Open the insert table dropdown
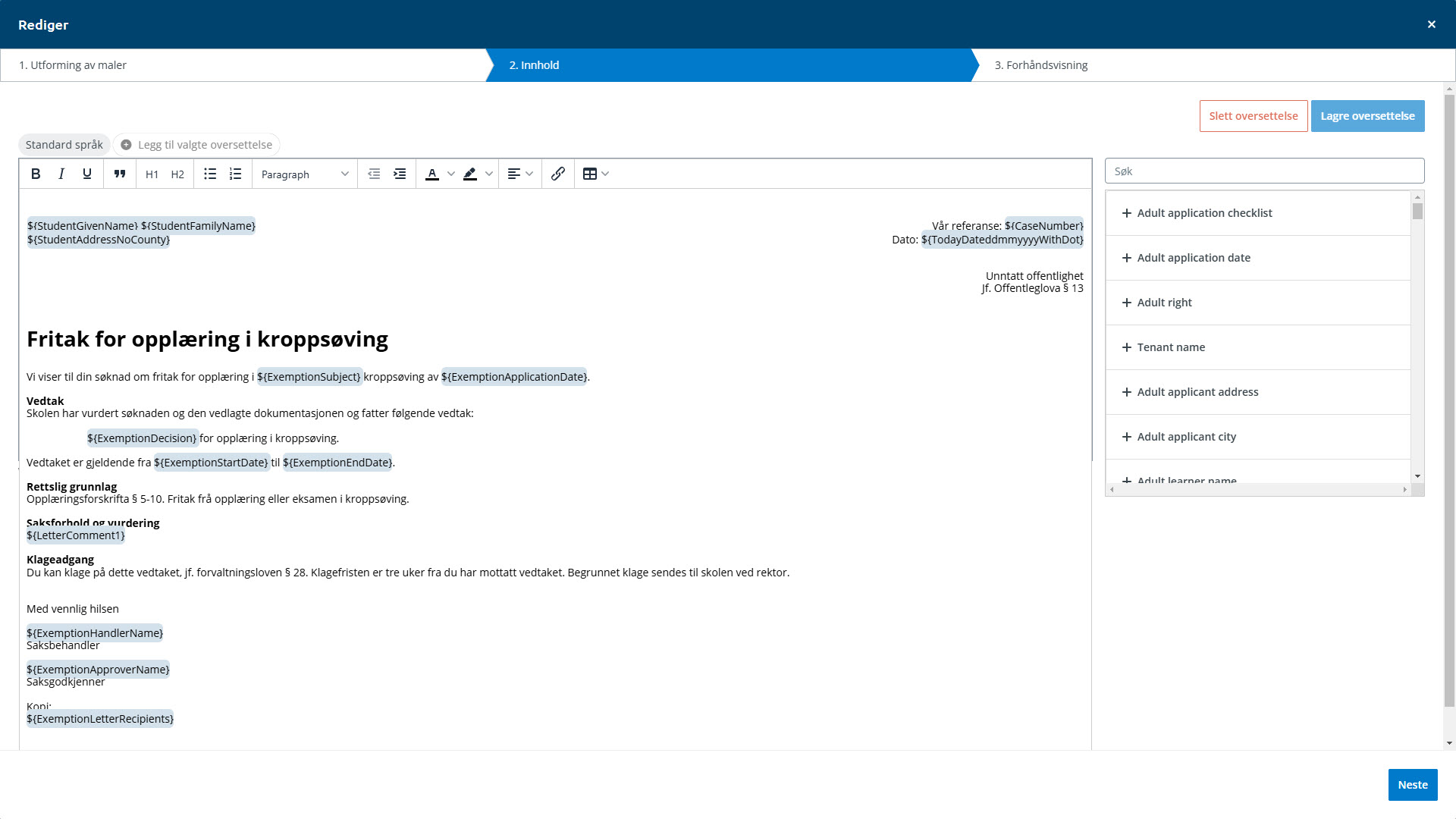Image resolution: width=1456 pixels, height=819 pixels. (596, 174)
